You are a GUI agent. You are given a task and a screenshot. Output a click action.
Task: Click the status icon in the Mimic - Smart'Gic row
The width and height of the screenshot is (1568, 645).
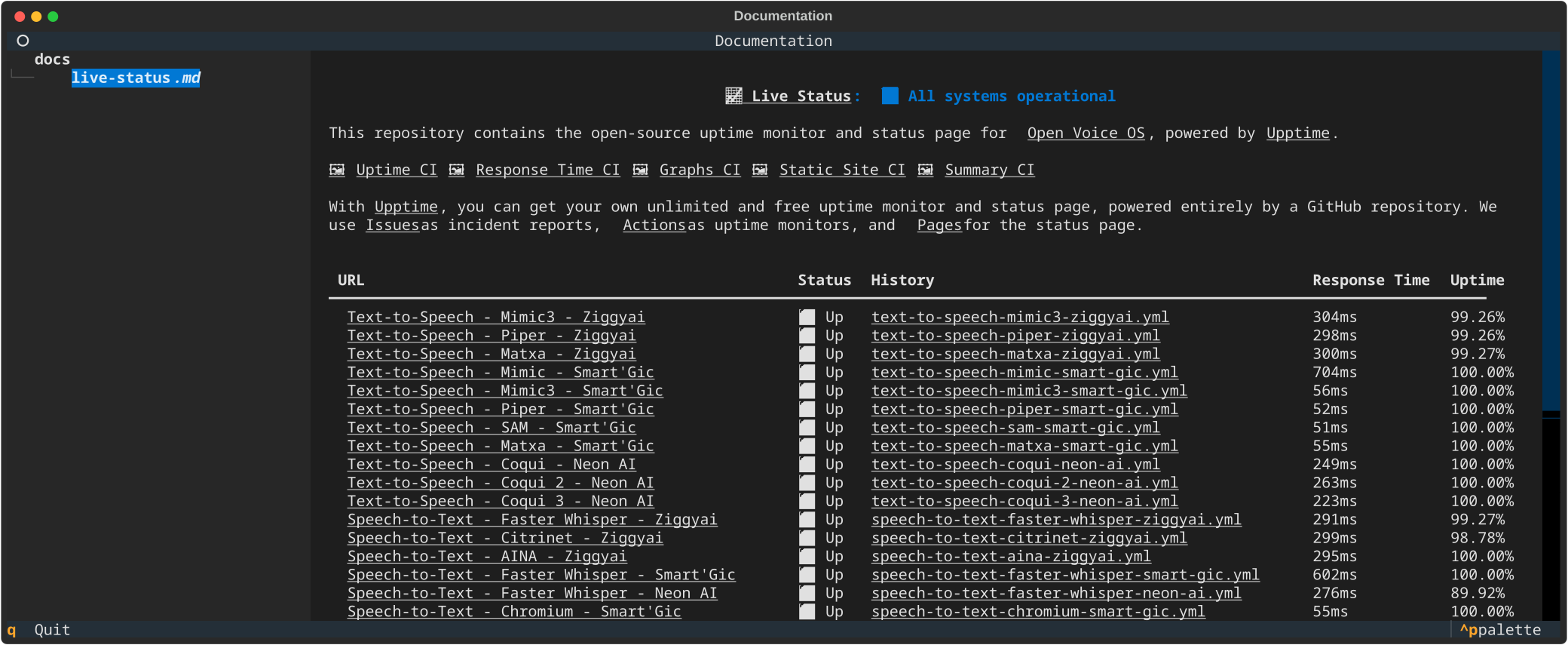[807, 373]
